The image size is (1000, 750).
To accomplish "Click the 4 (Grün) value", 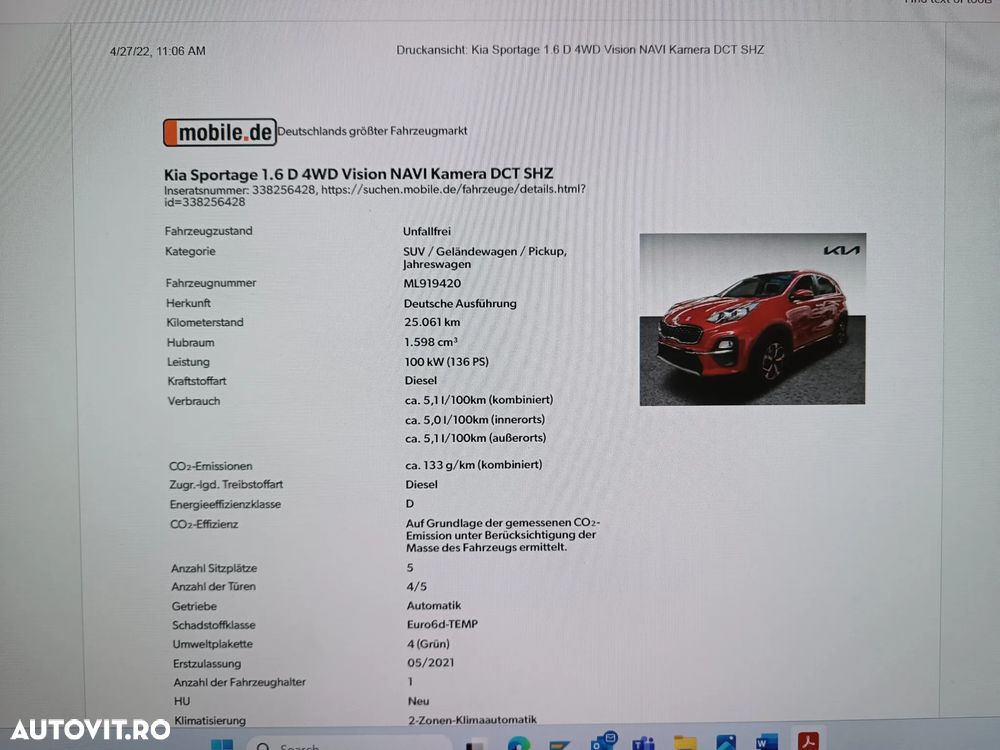I will click(429, 643).
